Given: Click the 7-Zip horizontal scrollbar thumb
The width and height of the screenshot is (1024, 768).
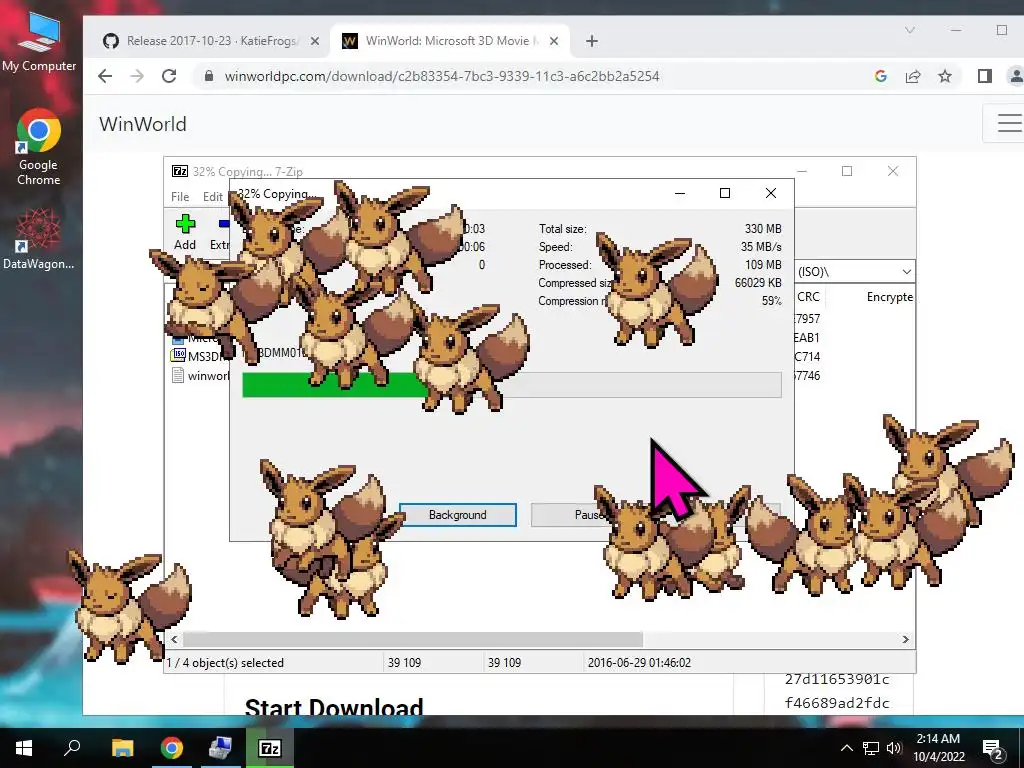Looking at the screenshot, I should coord(413,639).
